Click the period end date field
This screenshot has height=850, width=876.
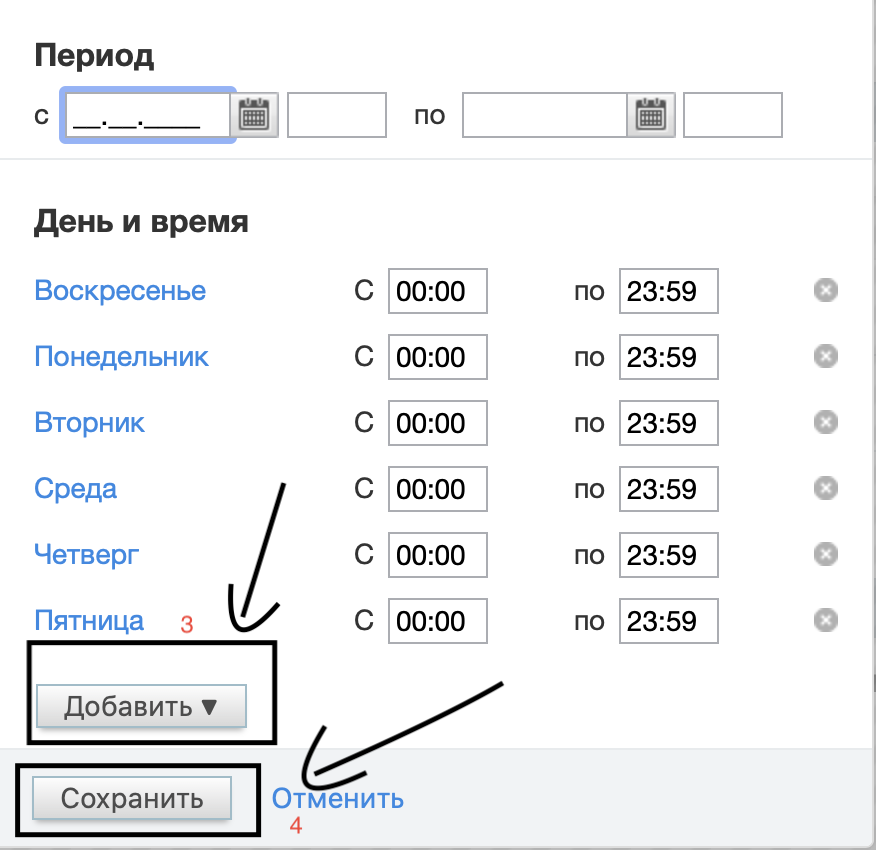tap(544, 116)
